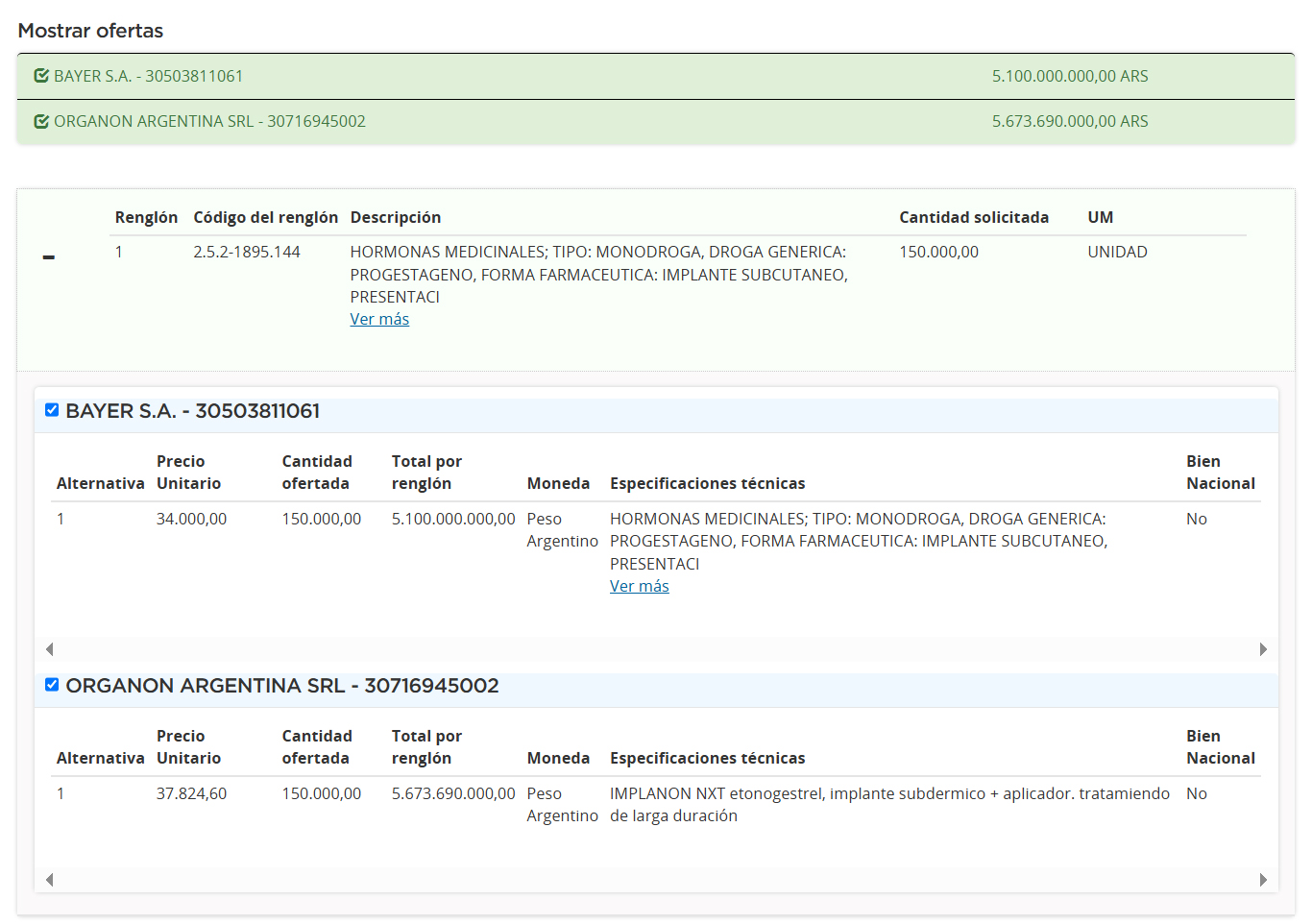Click left scroll arrow of ORGANON table
The image size is (1312, 924).
point(50,880)
